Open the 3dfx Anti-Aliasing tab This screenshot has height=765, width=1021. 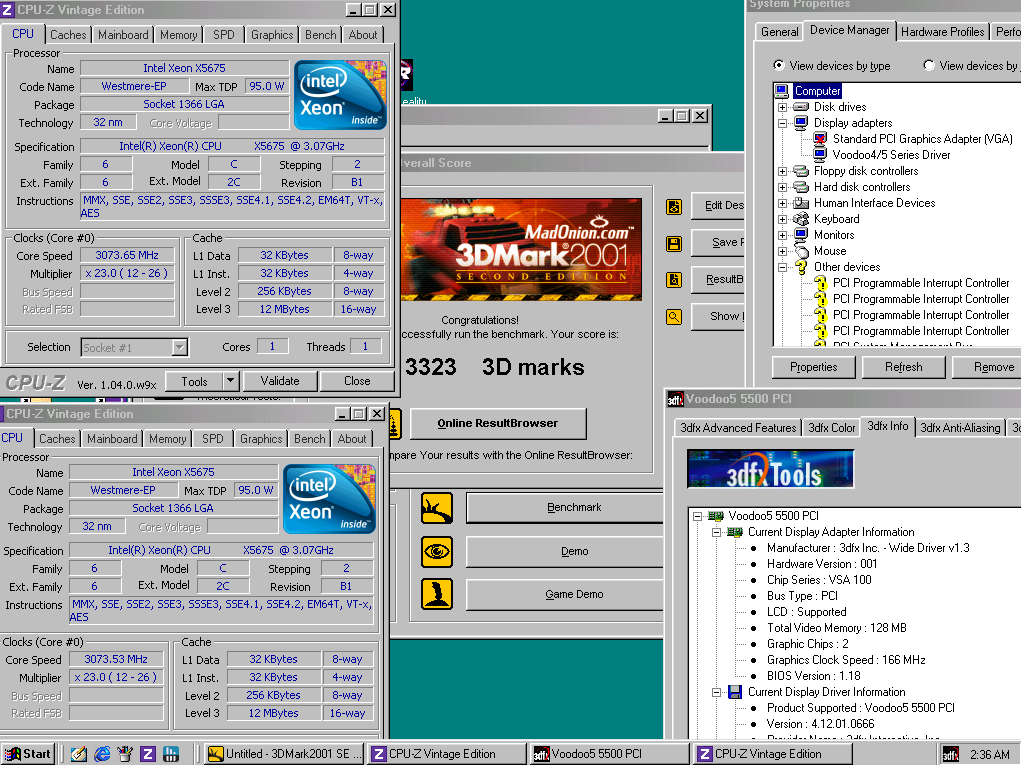pos(960,428)
